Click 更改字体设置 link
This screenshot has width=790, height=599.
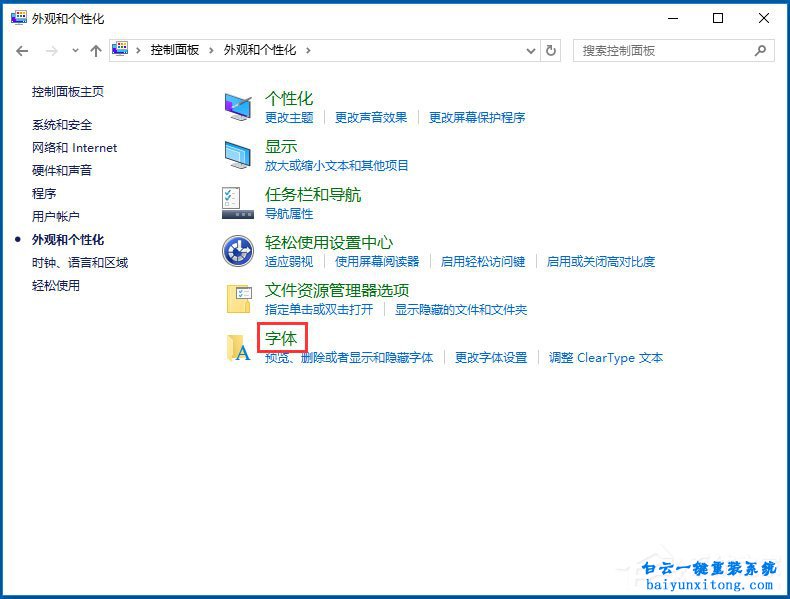pos(491,358)
